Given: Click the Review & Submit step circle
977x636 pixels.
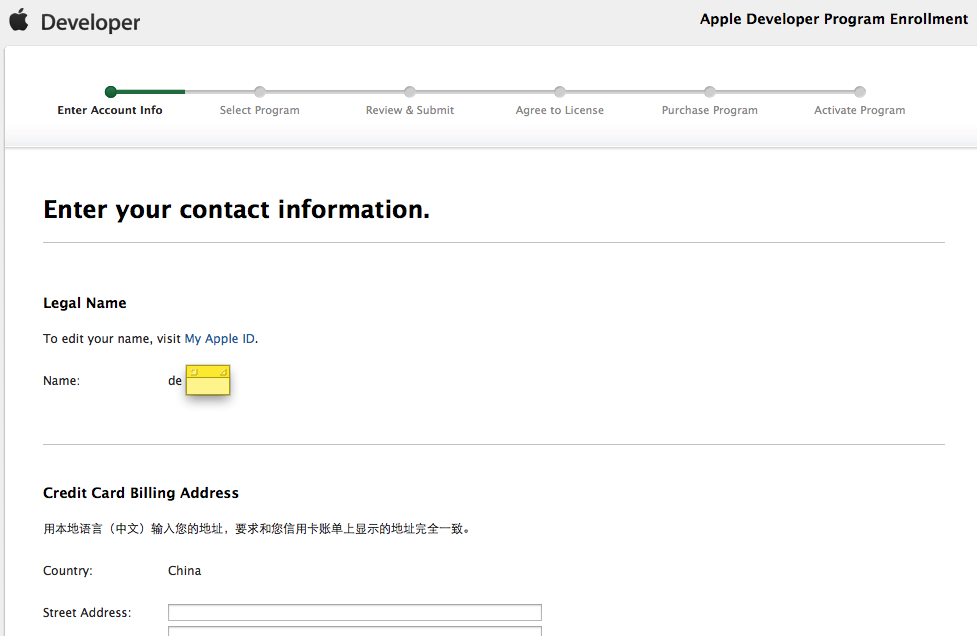Looking at the screenshot, I should tap(410, 92).
